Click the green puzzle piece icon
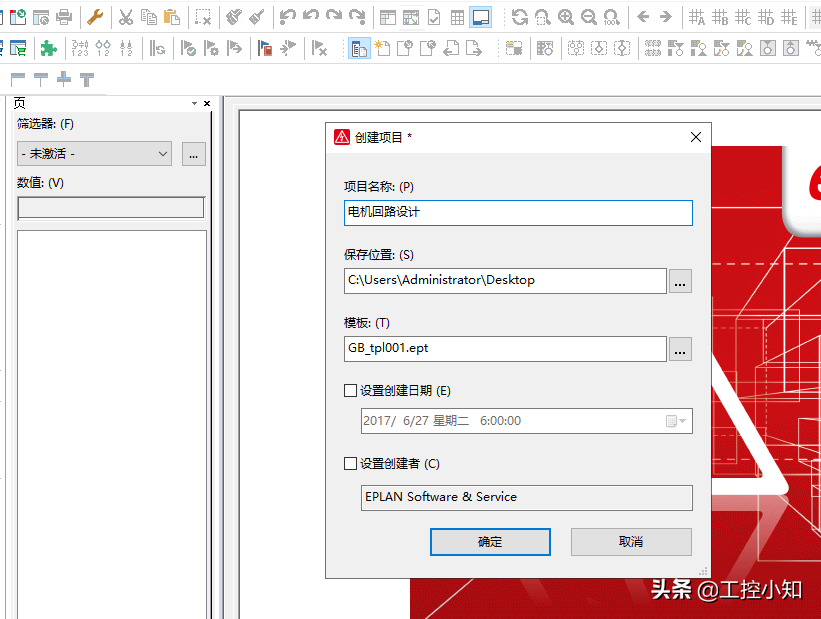 point(49,49)
